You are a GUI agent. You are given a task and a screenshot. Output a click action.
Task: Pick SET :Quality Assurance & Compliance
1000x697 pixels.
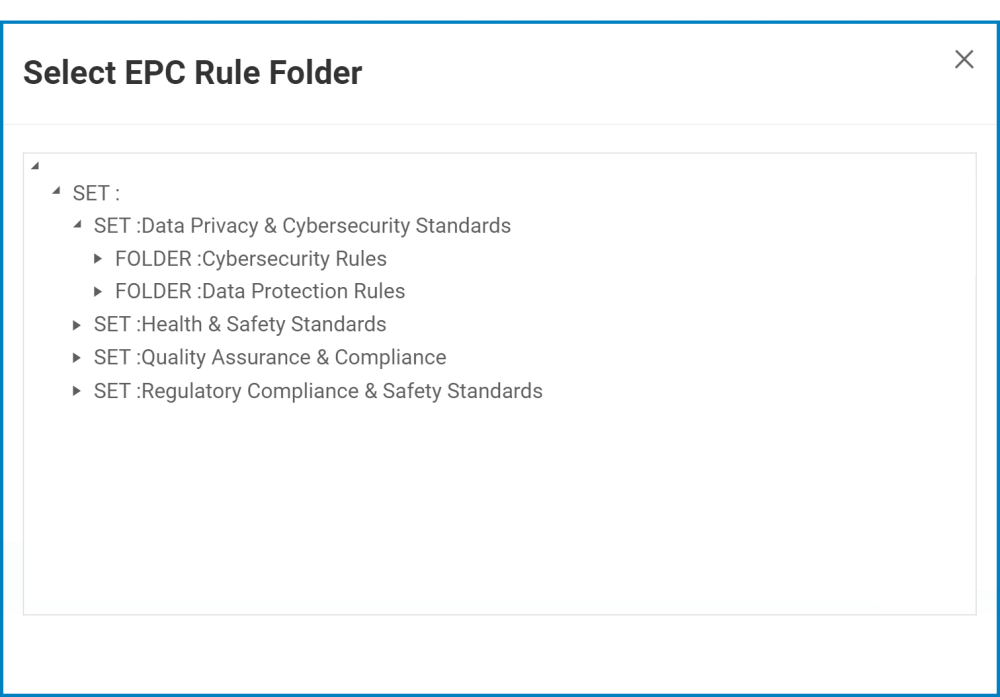coord(270,358)
